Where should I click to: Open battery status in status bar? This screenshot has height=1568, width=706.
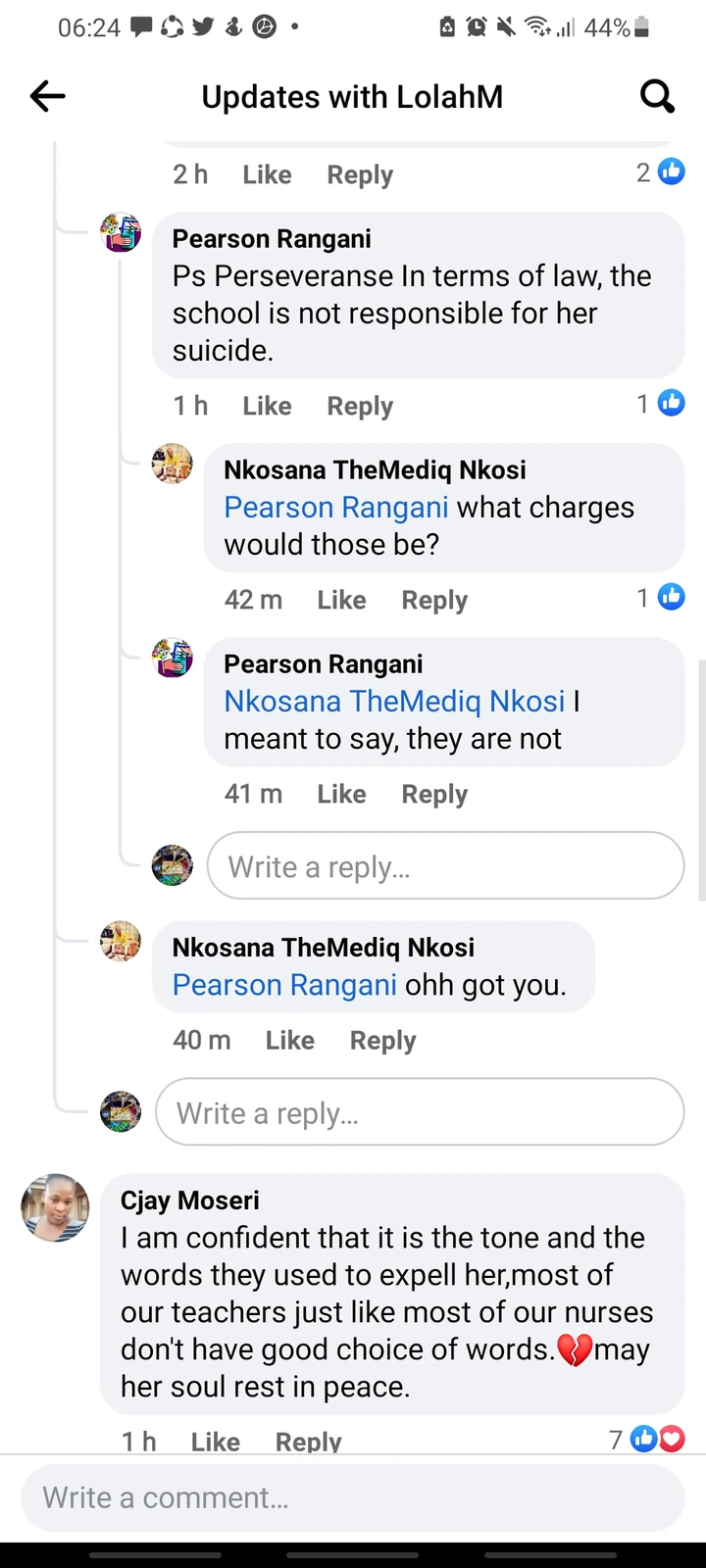617,27
